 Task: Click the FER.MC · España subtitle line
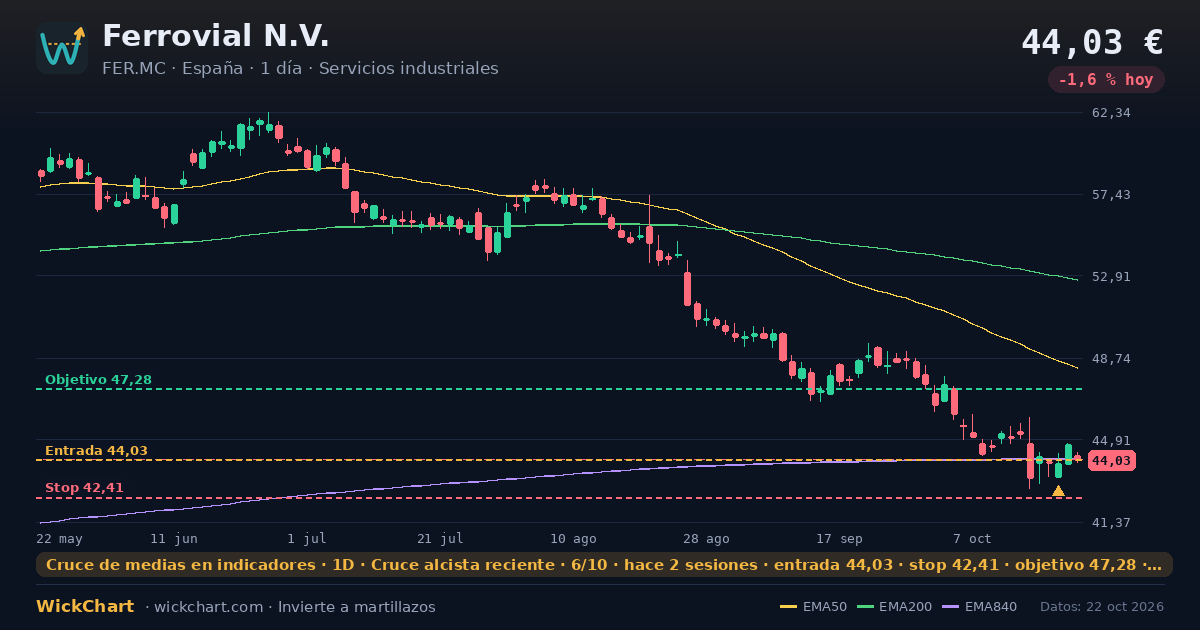point(300,69)
